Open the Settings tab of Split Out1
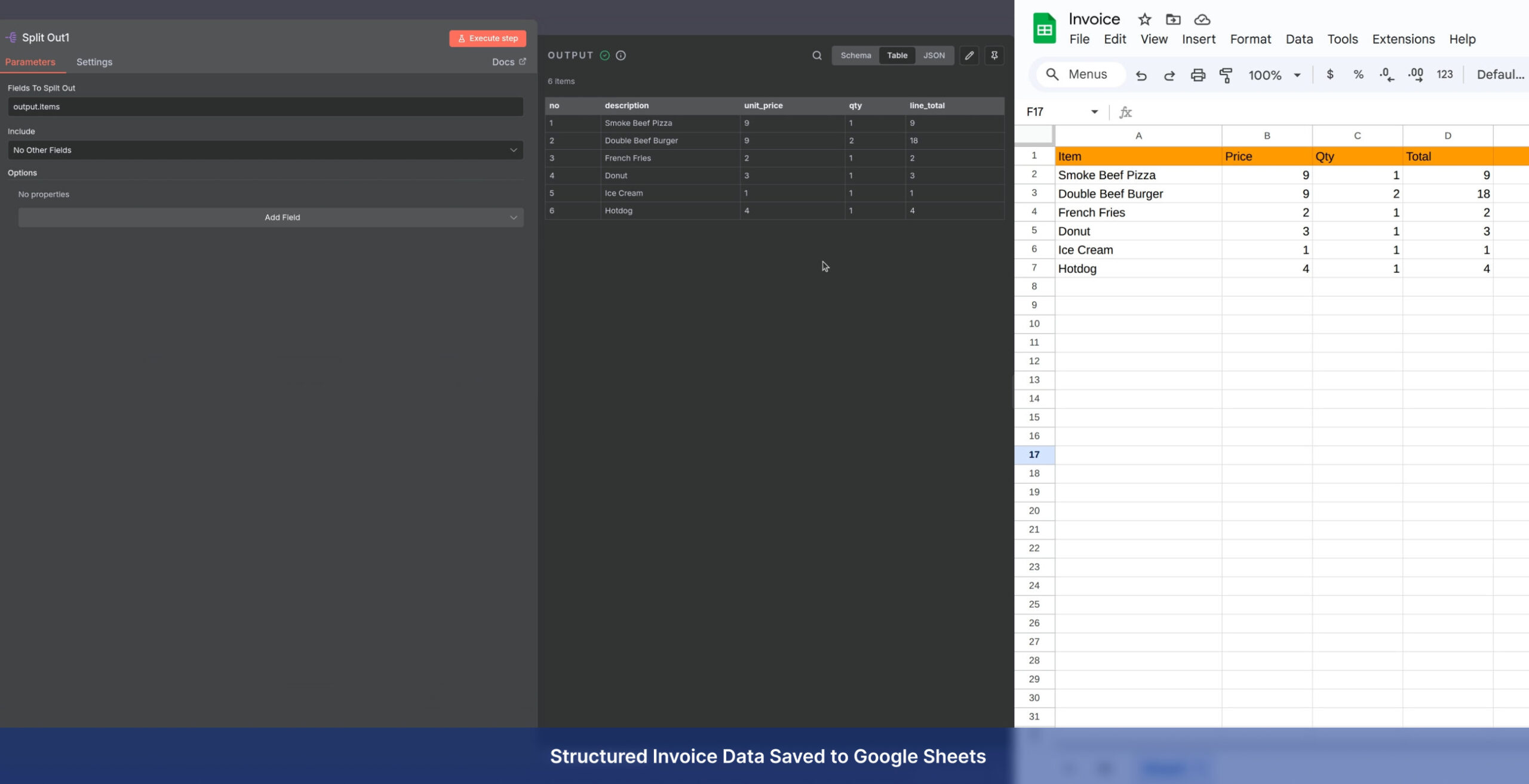This screenshot has height=784, width=1529. (94, 62)
